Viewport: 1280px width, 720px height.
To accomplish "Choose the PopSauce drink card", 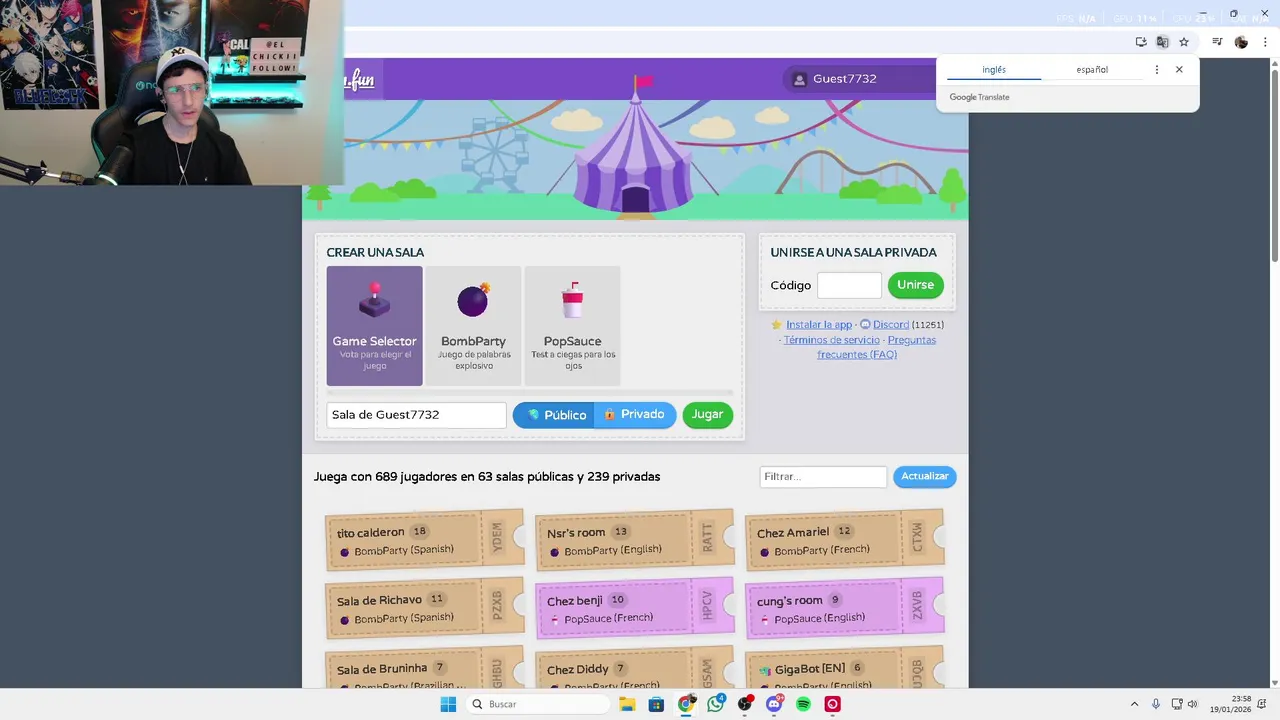I will (572, 326).
